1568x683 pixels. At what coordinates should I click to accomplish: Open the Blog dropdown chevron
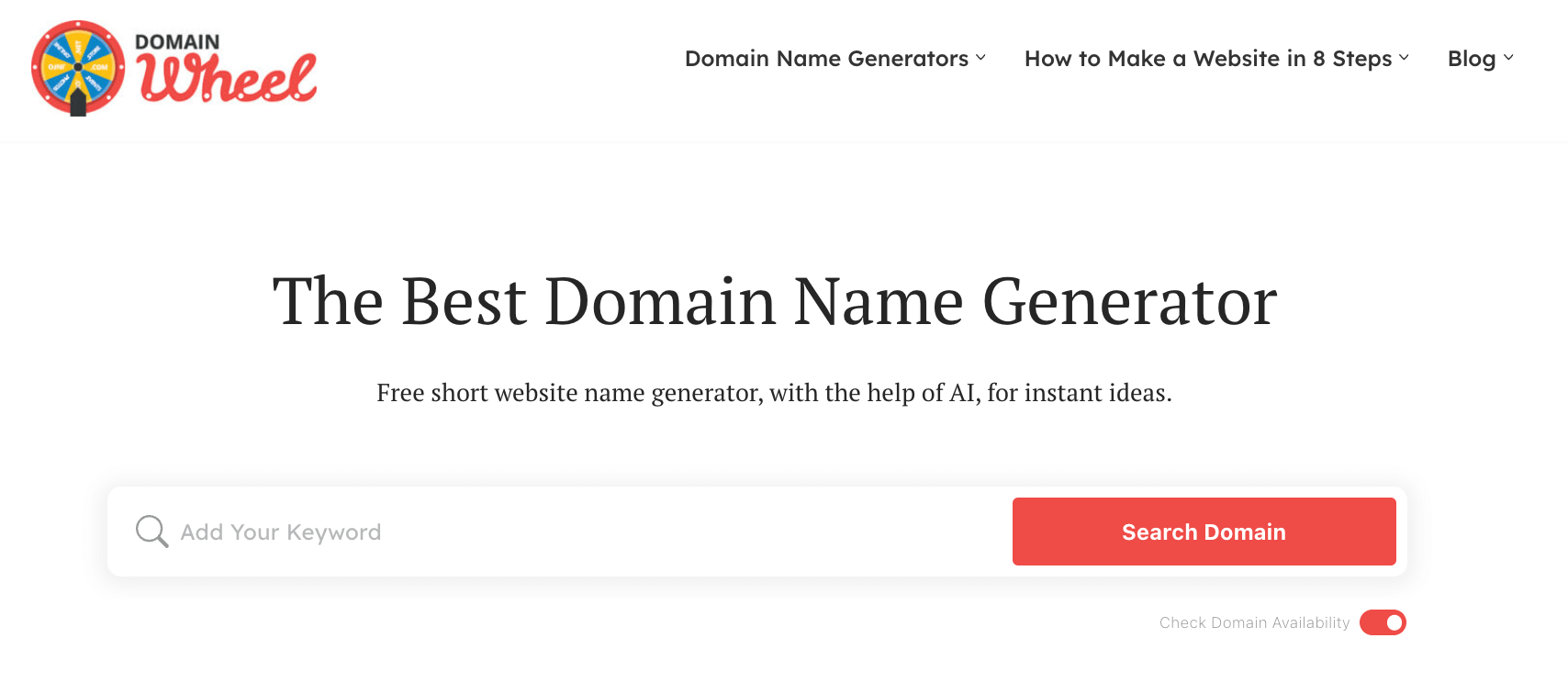coord(1511,59)
